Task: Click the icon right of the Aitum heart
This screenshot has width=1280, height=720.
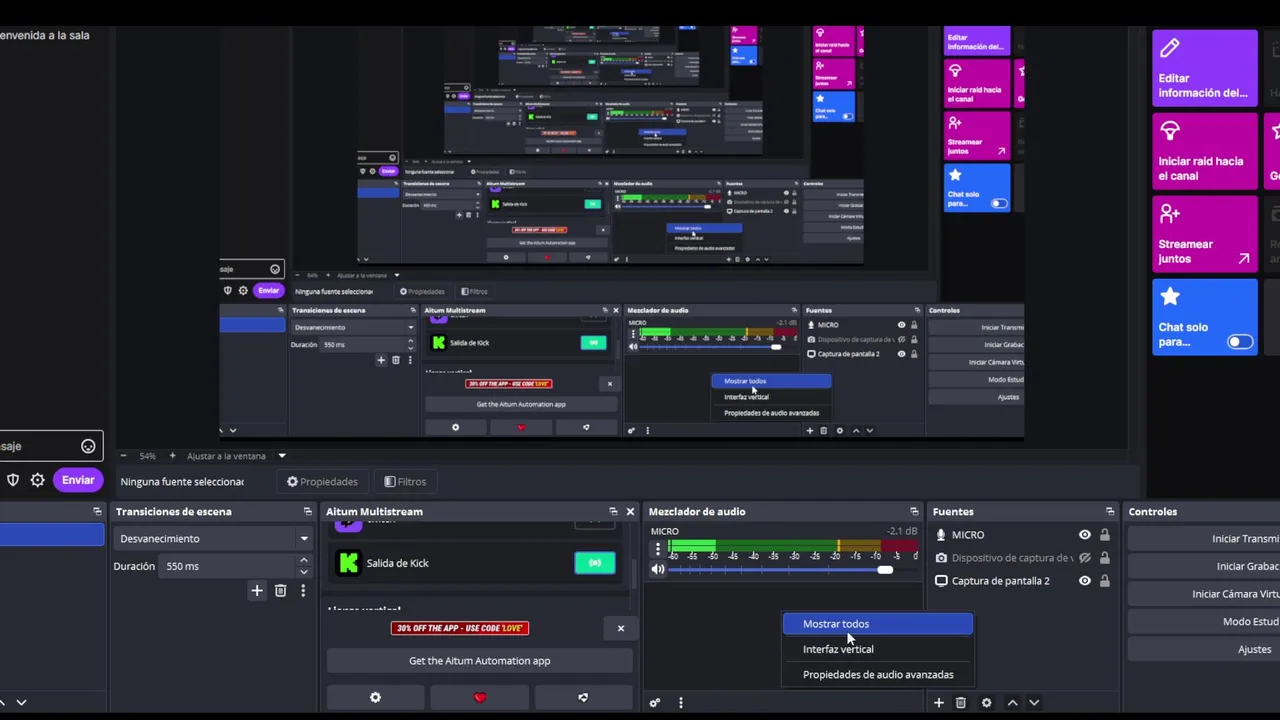Action: pos(583,698)
